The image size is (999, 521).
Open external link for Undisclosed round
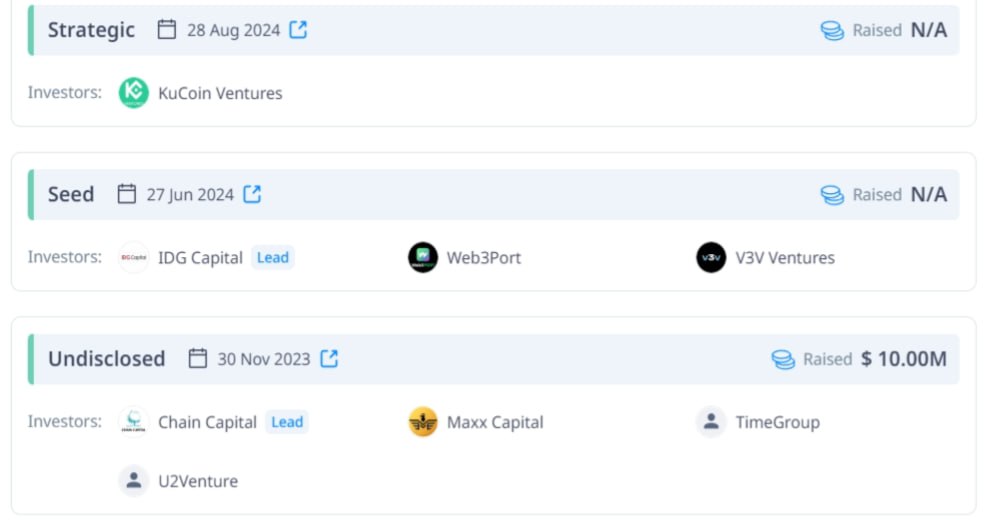point(329,358)
